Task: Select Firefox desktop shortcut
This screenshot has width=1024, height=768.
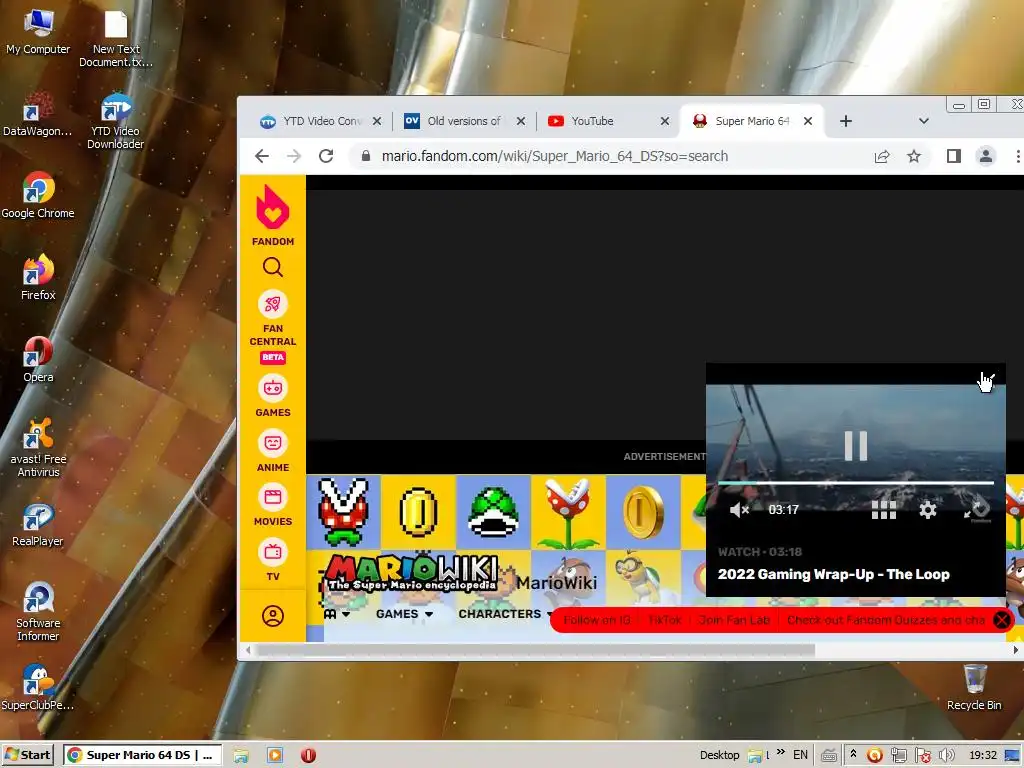Action: pyautogui.click(x=38, y=277)
